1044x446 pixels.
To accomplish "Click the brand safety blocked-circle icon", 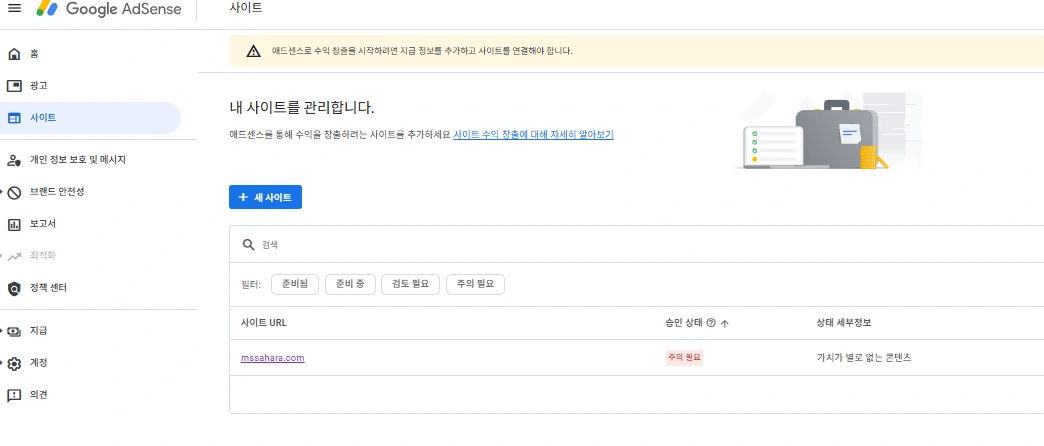I will (x=14, y=192).
